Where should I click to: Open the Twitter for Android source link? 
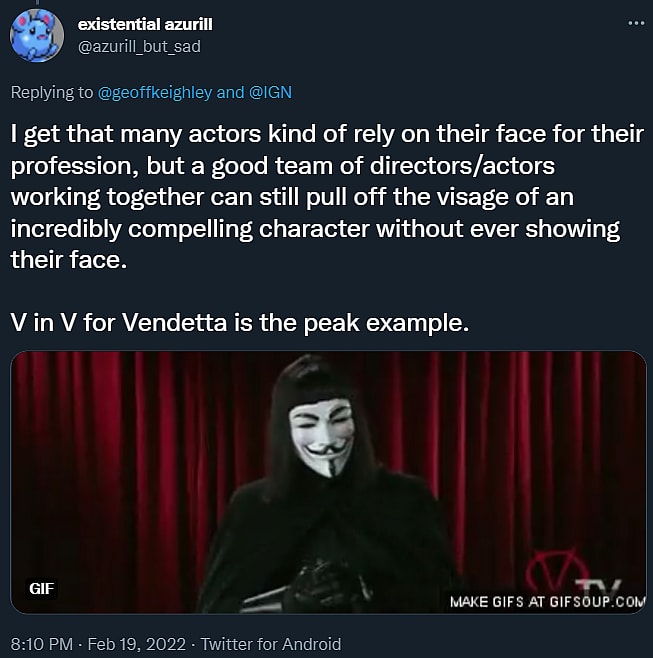[x=270, y=644]
